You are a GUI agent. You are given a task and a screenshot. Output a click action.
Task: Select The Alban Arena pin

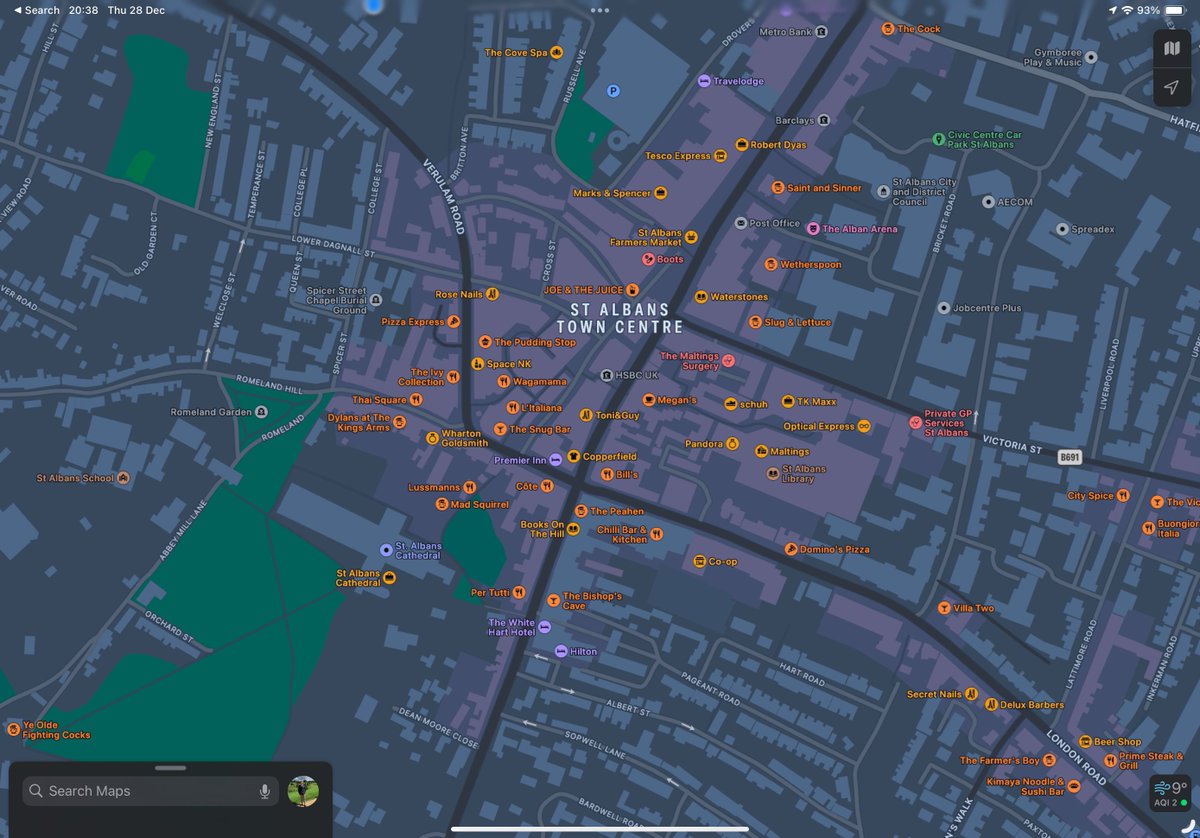813,229
